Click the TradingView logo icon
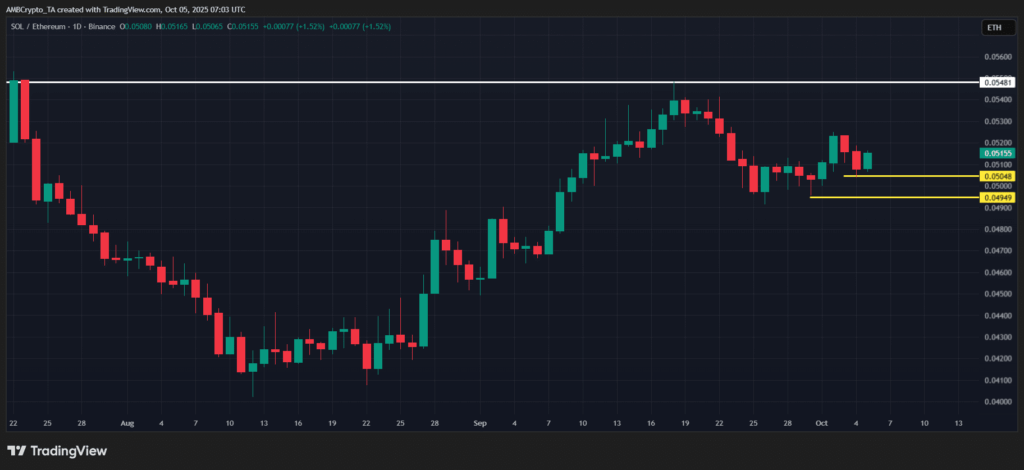This screenshot has height=470, width=1024. (x=19, y=450)
